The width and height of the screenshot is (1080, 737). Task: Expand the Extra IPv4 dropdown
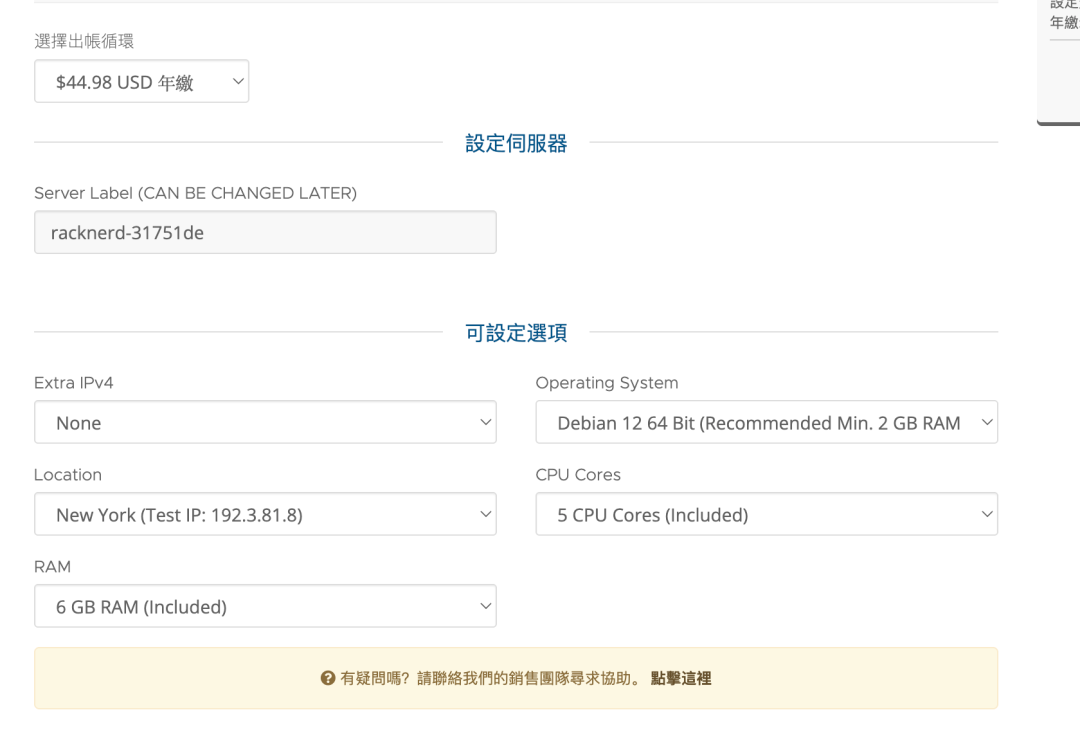[x=265, y=423]
